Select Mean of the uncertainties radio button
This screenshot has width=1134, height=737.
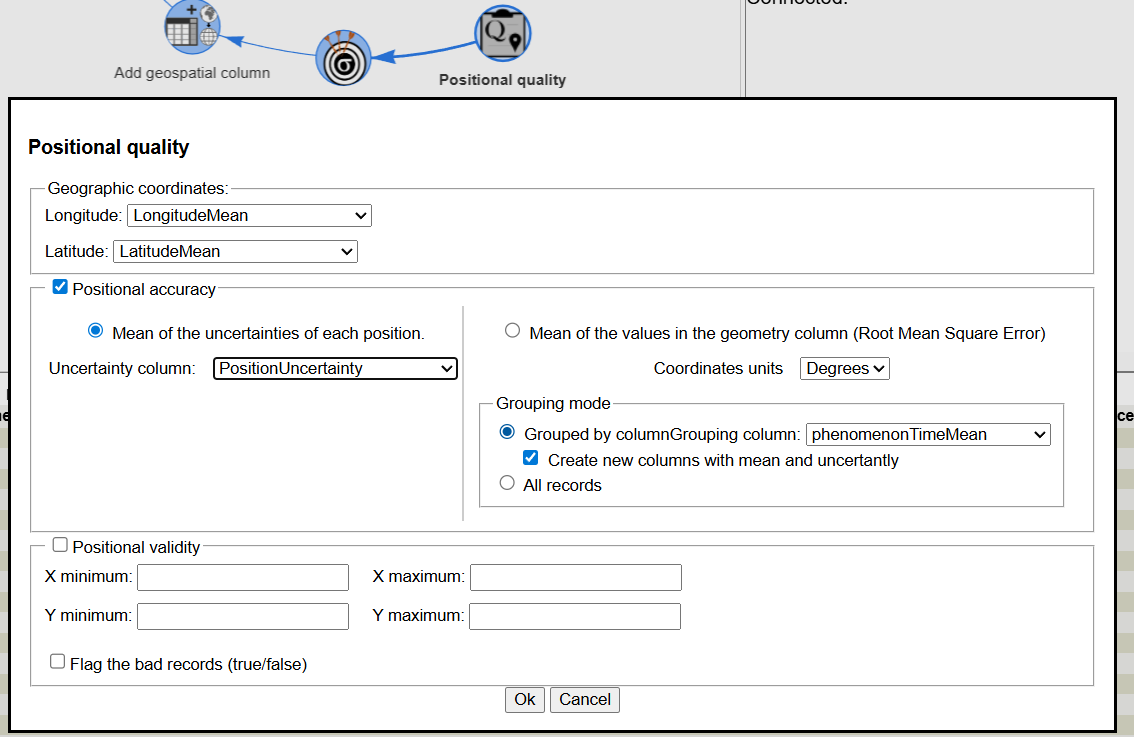tap(96, 331)
